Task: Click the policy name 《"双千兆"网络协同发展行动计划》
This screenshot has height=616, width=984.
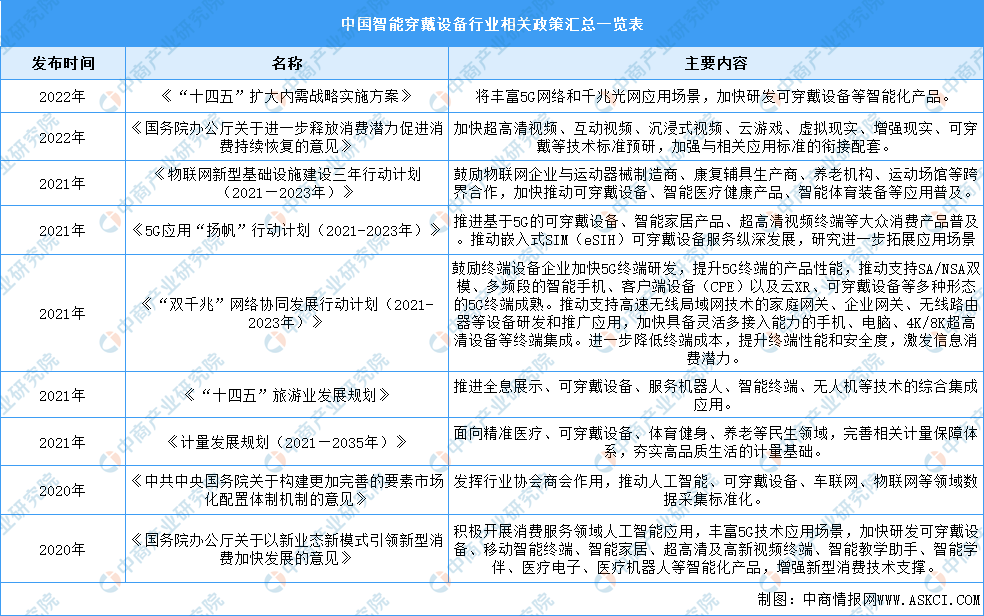Action: [287, 314]
